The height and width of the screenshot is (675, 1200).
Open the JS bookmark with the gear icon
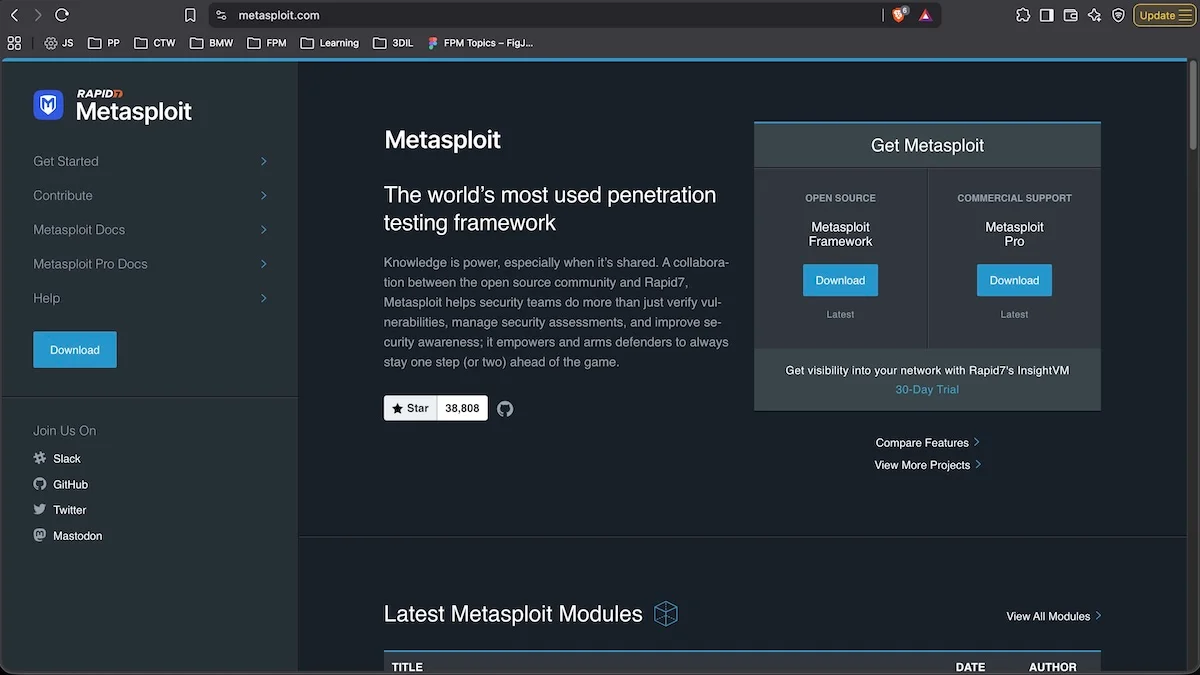(x=59, y=43)
